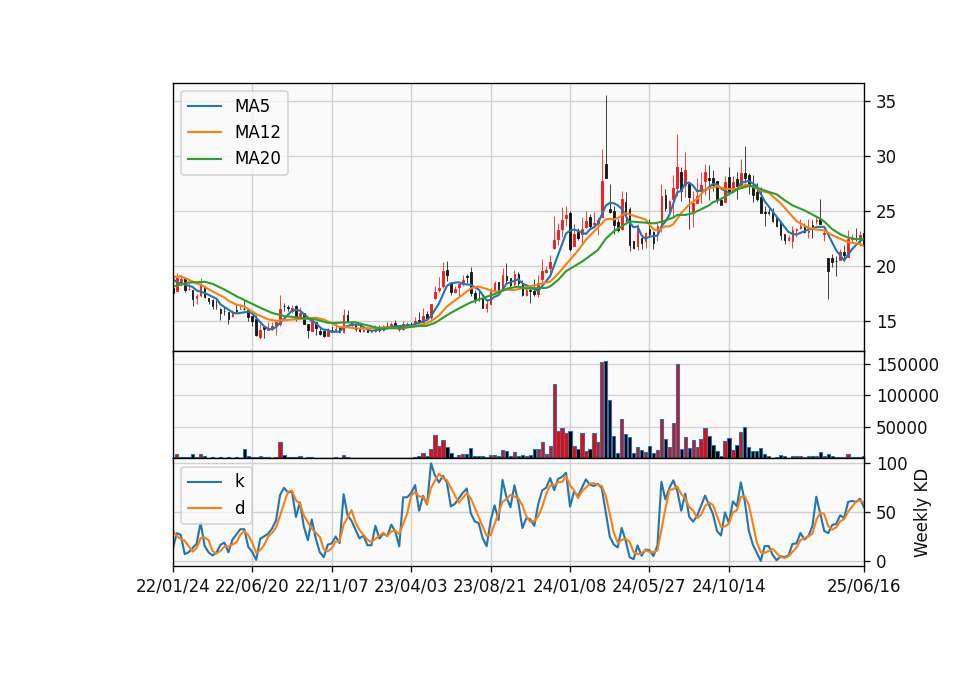Click the KD axis value 50
The width and height of the screenshot is (960, 690).
pos(885,512)
